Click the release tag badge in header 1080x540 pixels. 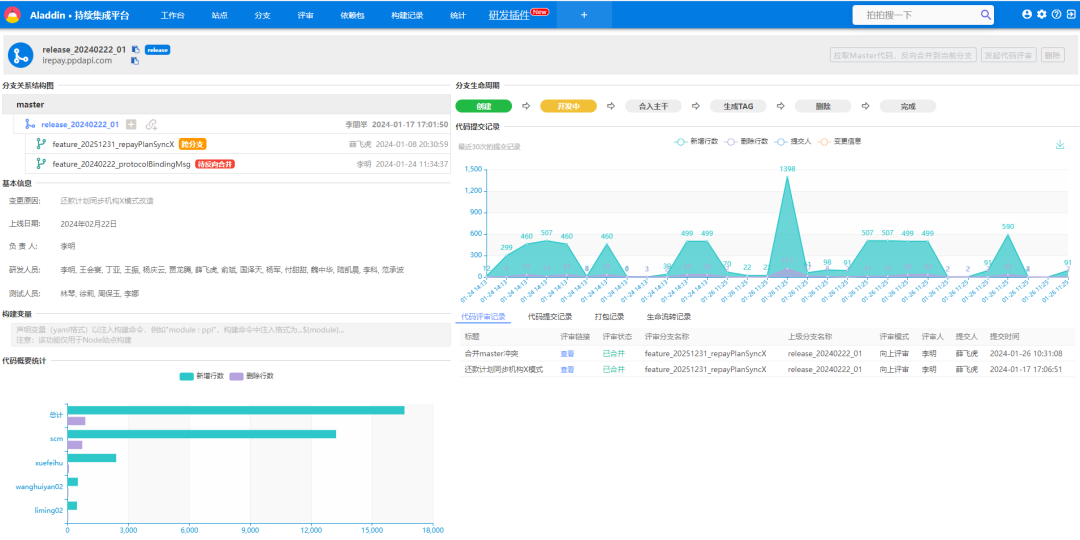point(158,50)
